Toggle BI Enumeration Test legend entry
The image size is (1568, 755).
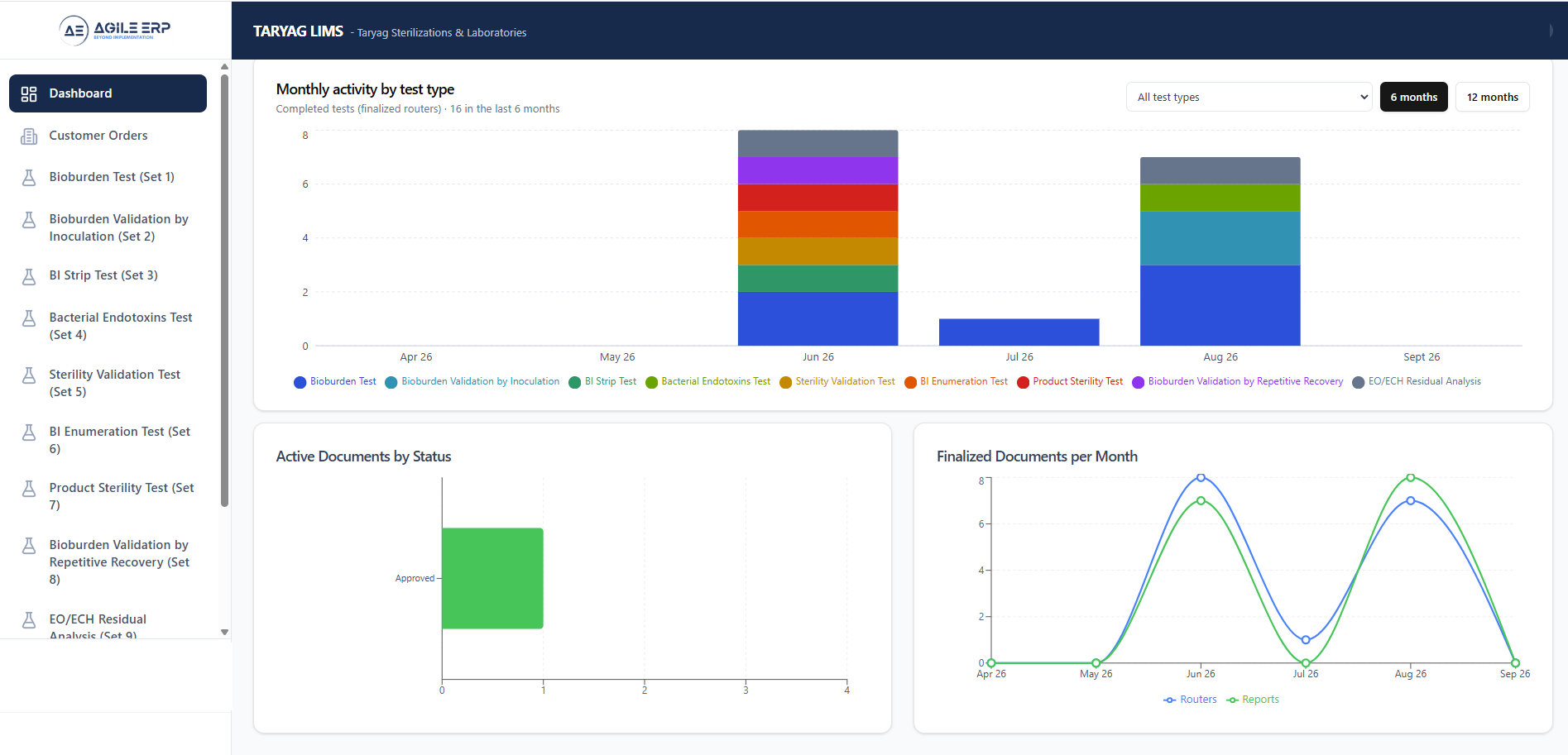tap(956, 381)
